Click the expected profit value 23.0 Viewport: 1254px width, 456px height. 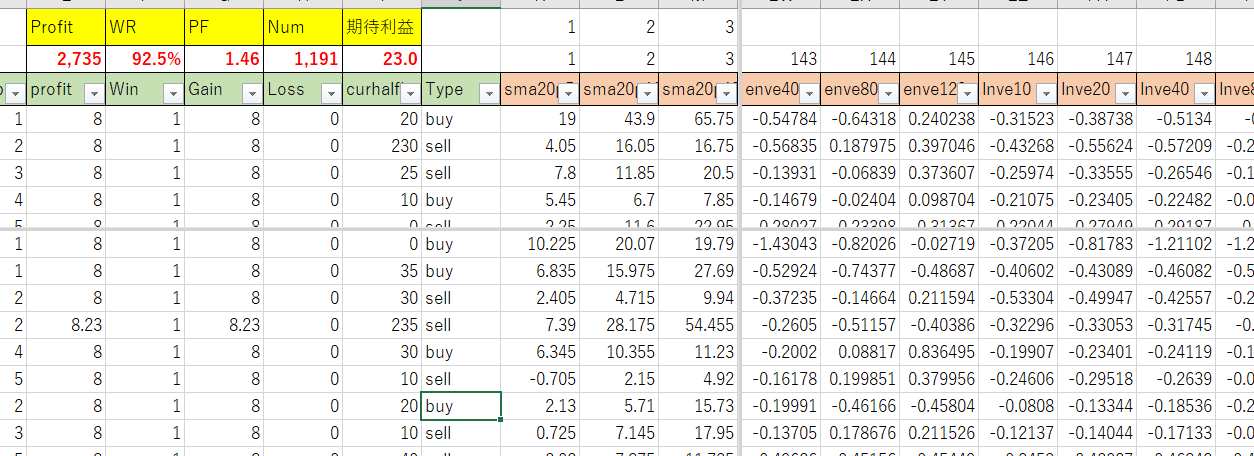click(382, 59)
